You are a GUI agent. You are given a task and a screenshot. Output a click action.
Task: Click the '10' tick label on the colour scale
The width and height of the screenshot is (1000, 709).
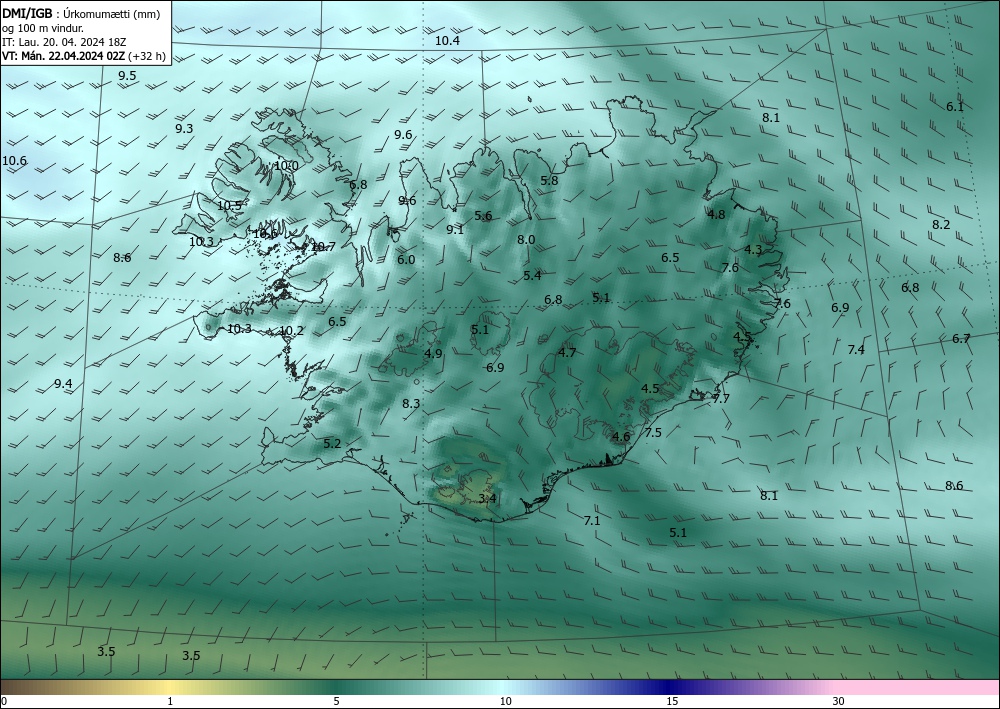point(505,701)
